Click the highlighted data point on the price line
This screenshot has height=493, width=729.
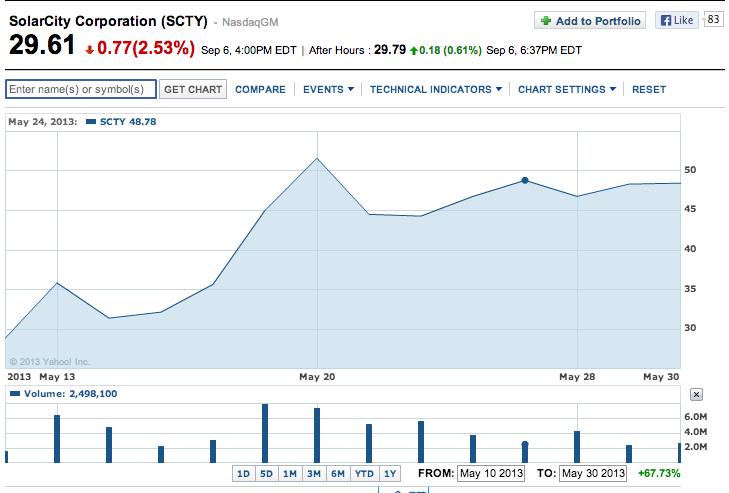click(525, 180)
